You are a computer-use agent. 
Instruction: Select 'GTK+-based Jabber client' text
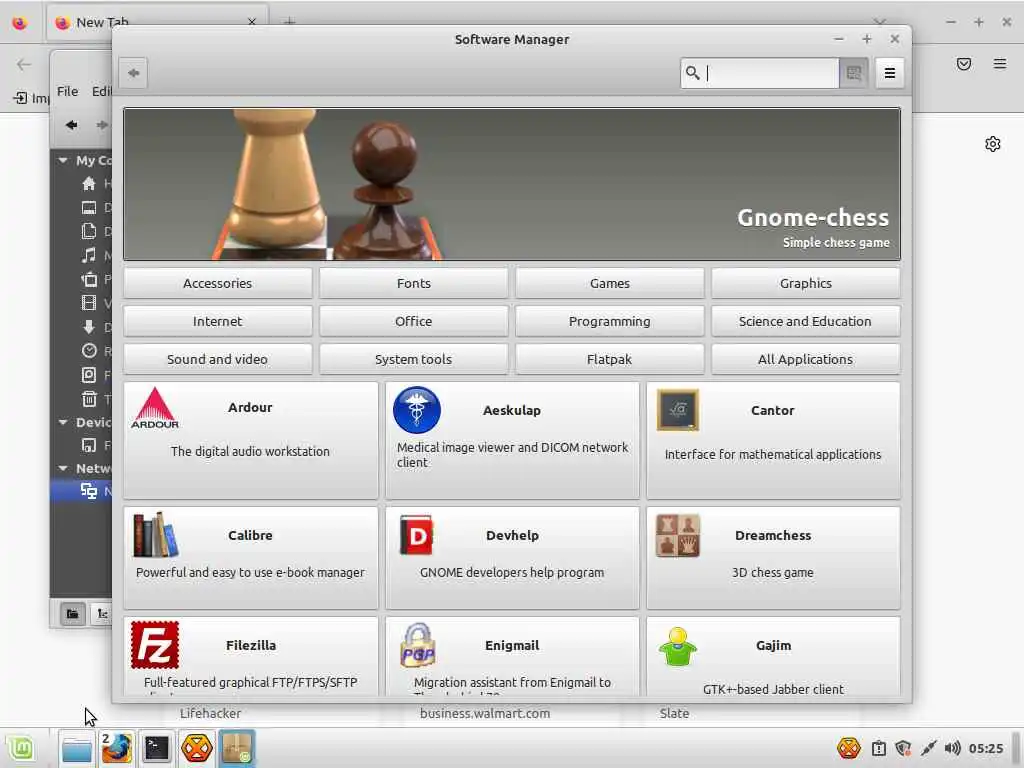(773, 689)
